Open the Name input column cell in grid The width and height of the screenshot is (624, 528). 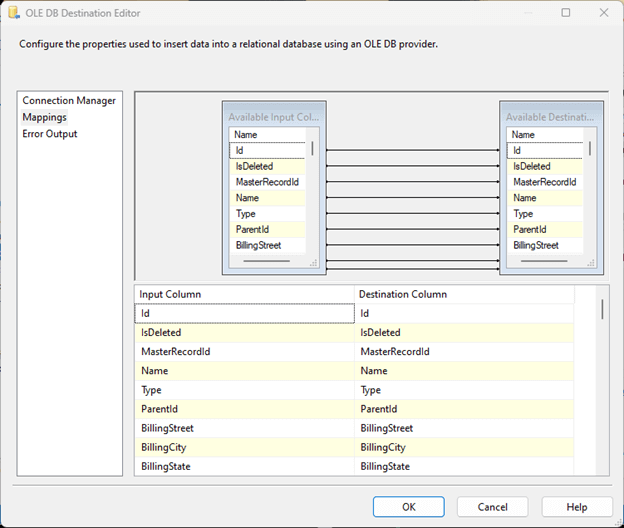[244, 371]
